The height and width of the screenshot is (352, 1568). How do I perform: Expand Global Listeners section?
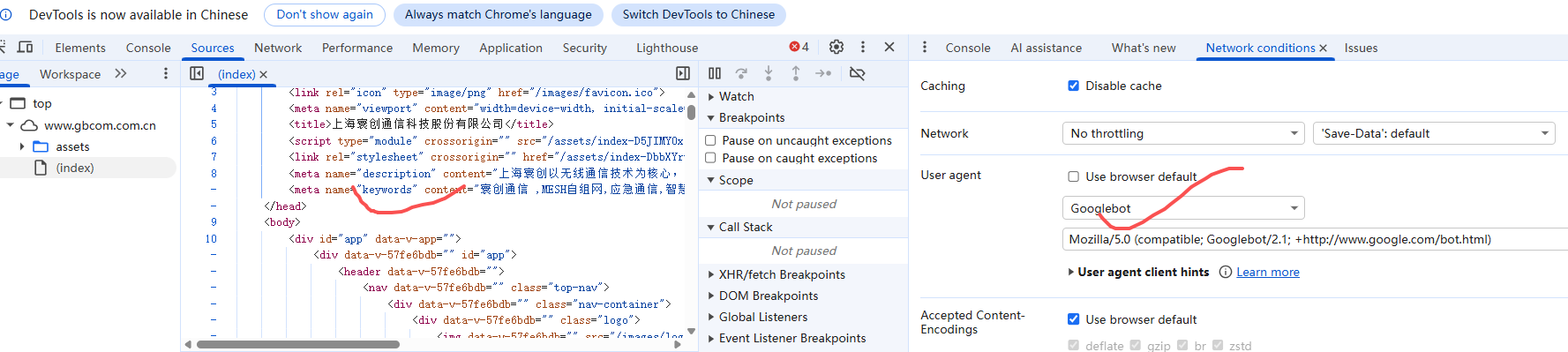click(711, 317)
